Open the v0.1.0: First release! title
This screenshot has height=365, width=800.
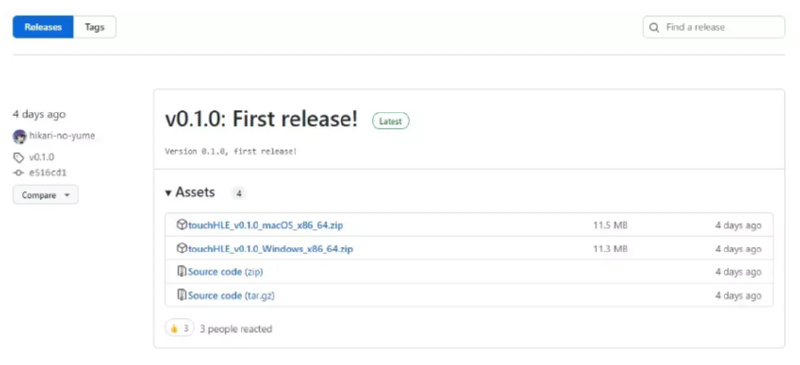pos(261,119)
